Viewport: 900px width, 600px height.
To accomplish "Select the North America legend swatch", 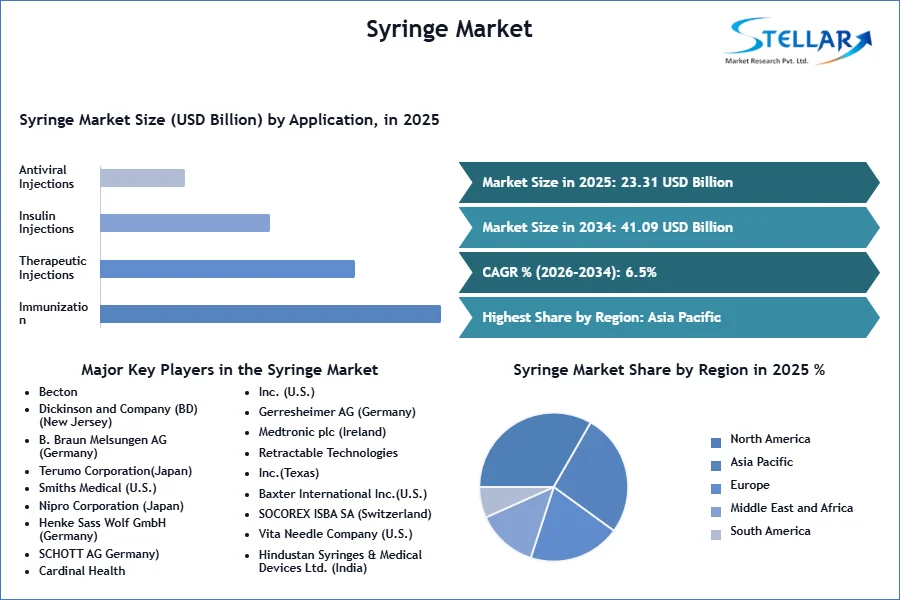I will 716,443.
